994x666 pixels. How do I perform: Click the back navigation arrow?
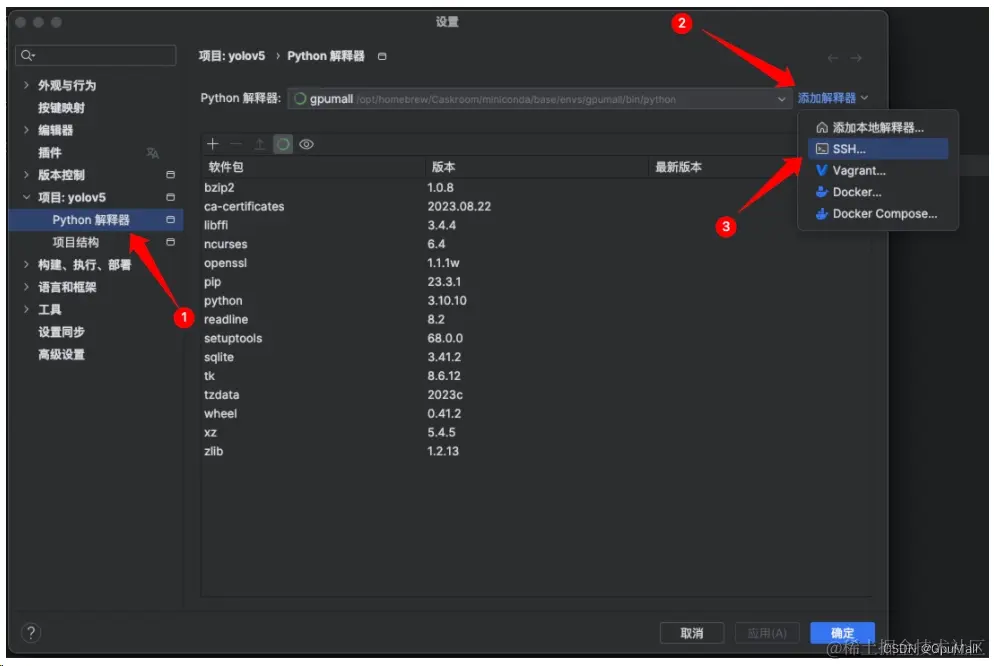[x=833, y=58]
